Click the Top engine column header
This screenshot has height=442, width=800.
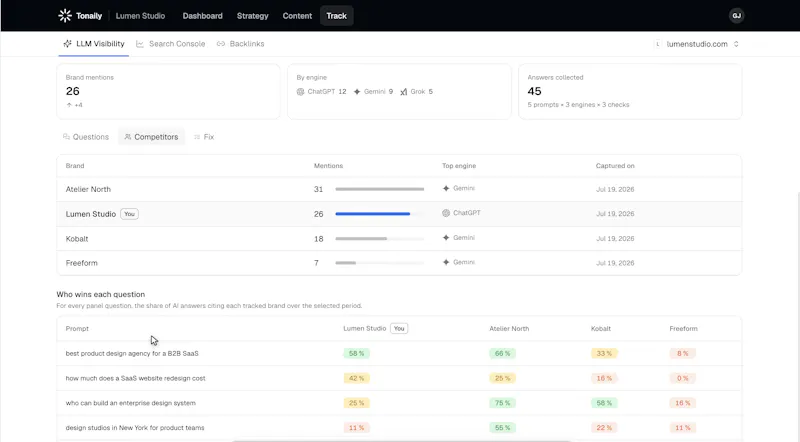[459, 166]
